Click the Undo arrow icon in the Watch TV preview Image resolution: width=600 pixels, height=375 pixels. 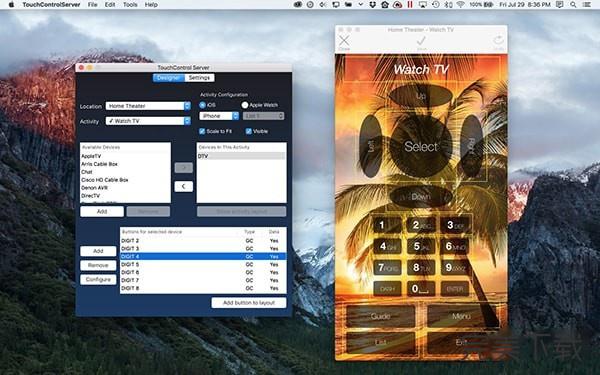[498, 41]
